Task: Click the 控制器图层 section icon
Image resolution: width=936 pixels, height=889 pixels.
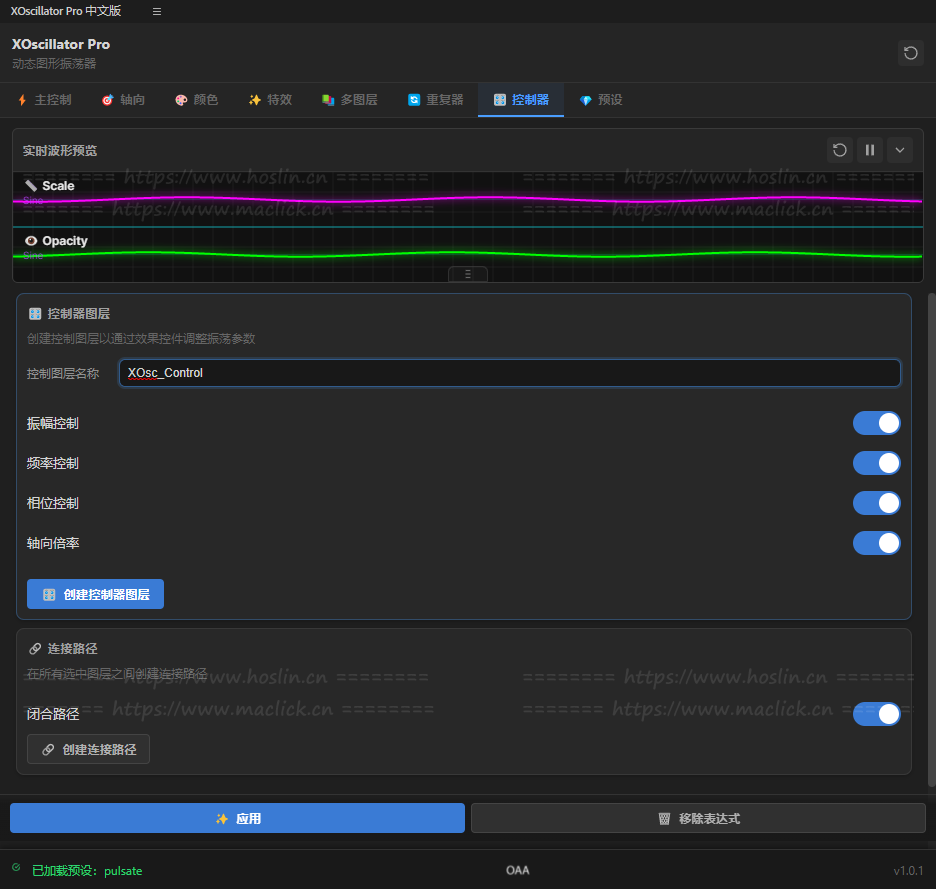Action: pyautogui.click(x=35, y=313)
